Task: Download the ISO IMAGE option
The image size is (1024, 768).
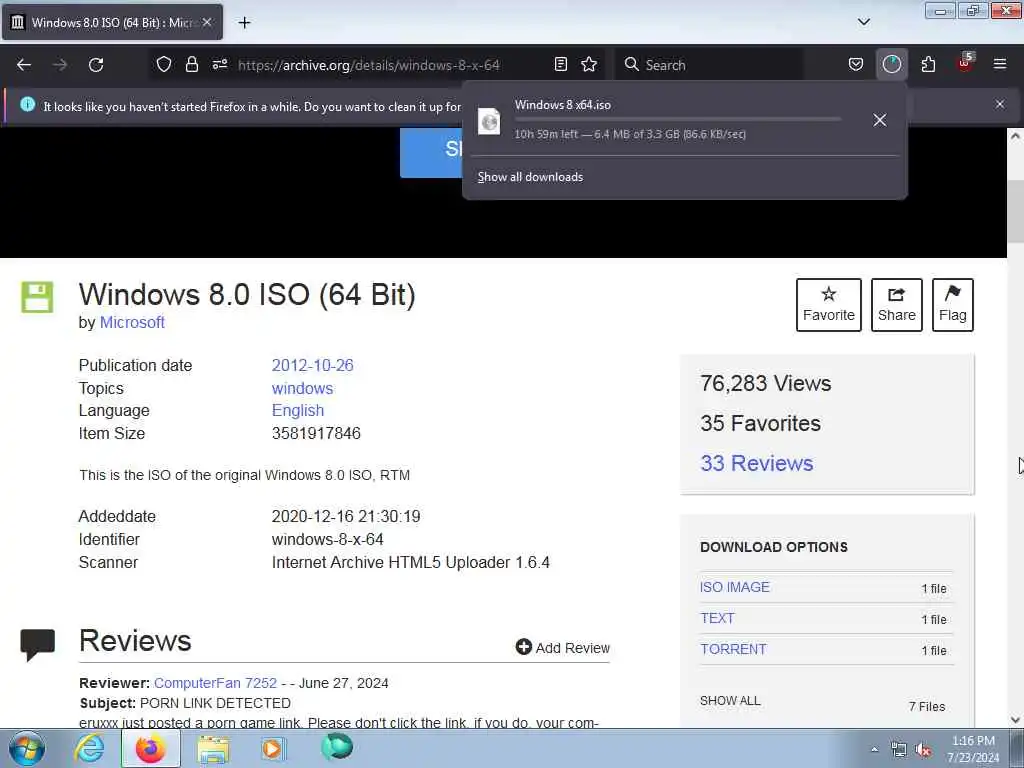Action: (x=735, y=587)
